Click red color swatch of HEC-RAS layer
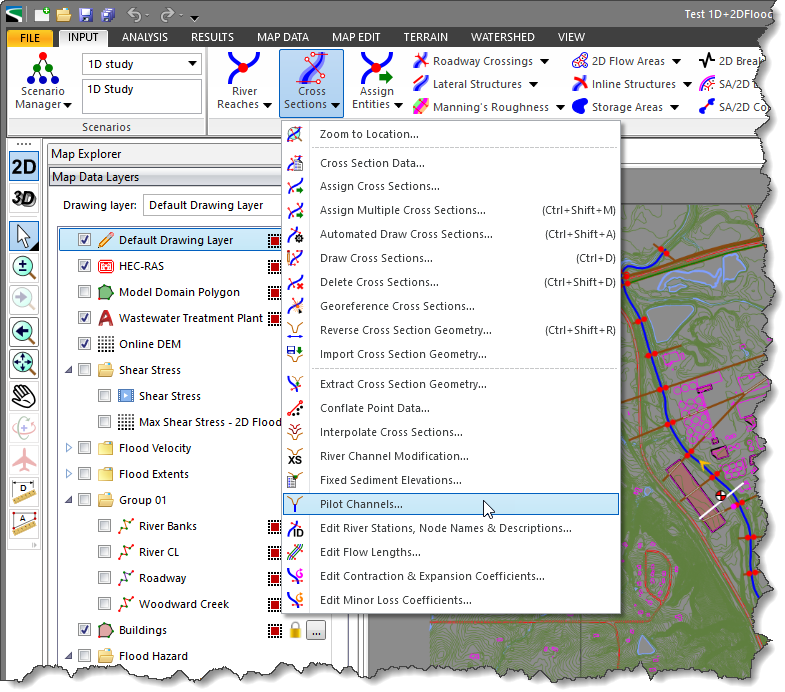The height and width of the screenshot is (692, 785). [x=274, y=266]
